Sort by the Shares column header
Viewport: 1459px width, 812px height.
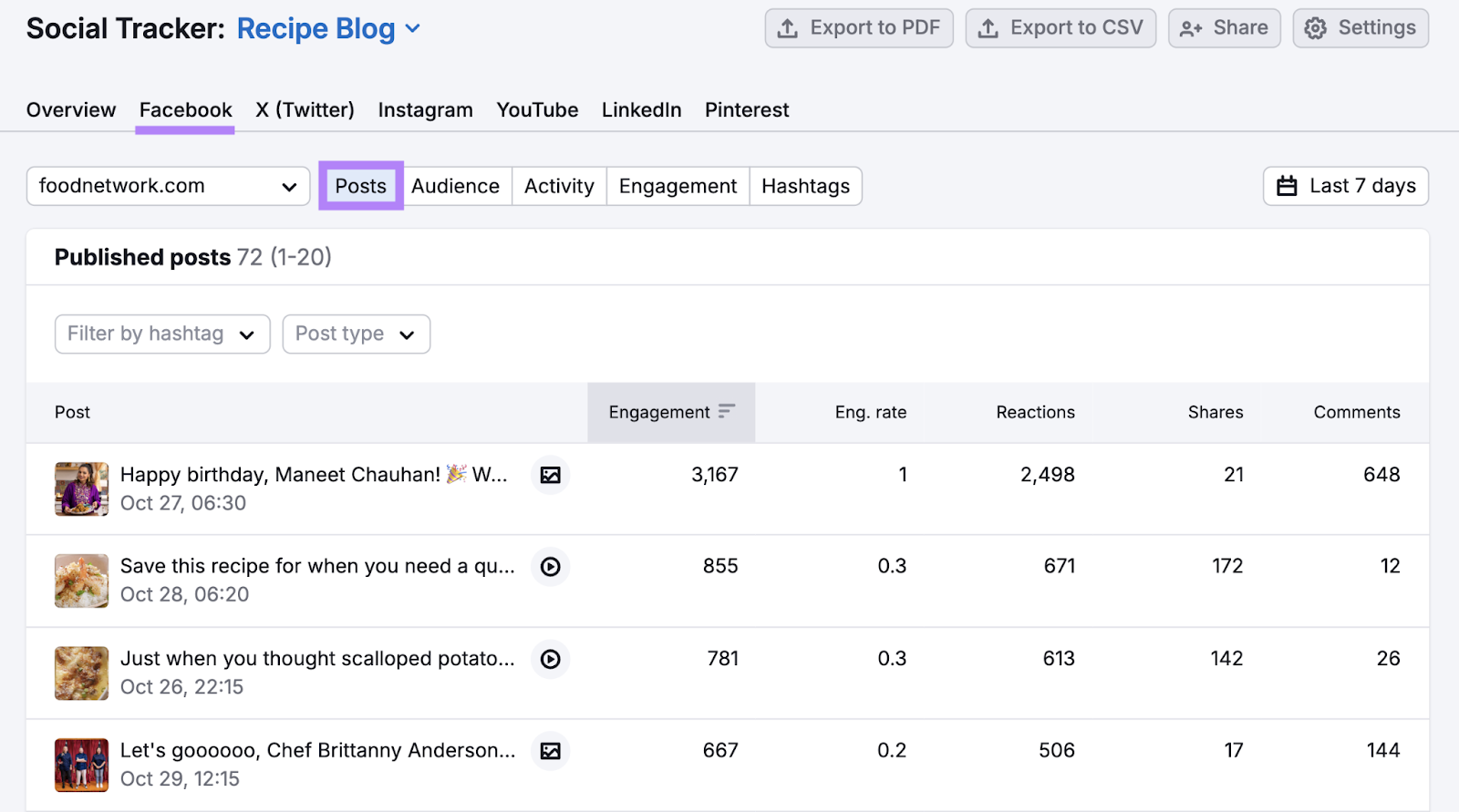(x=1216, y=412)
